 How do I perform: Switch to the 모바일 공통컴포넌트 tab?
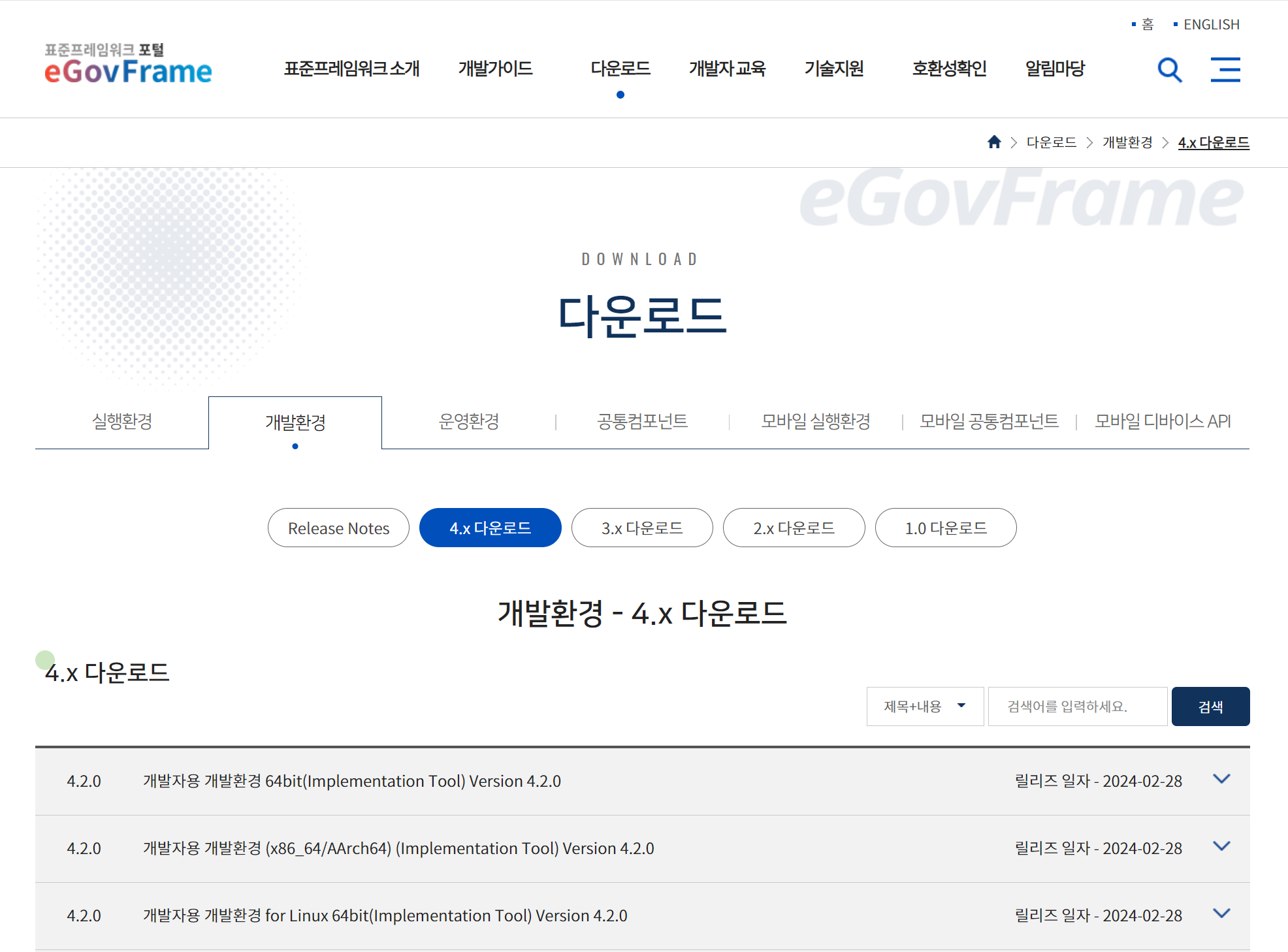point(990,422)
